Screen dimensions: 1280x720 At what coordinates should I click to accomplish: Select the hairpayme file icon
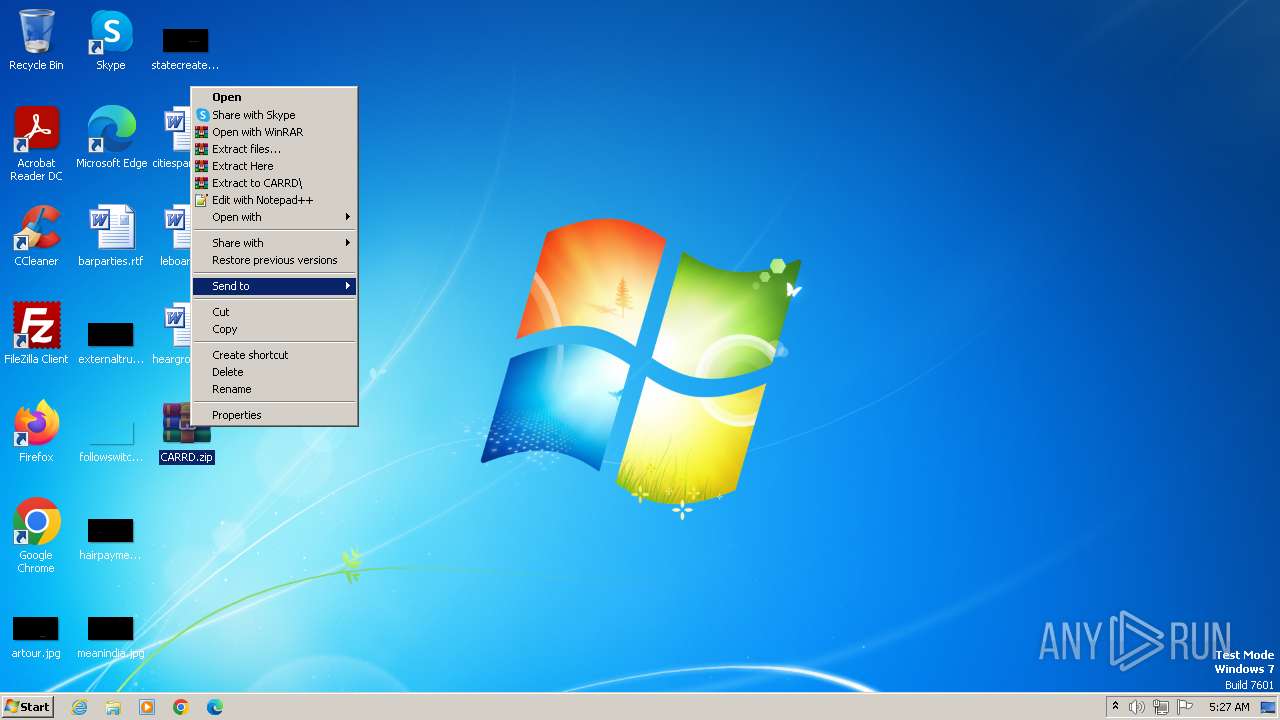[110, 539]
